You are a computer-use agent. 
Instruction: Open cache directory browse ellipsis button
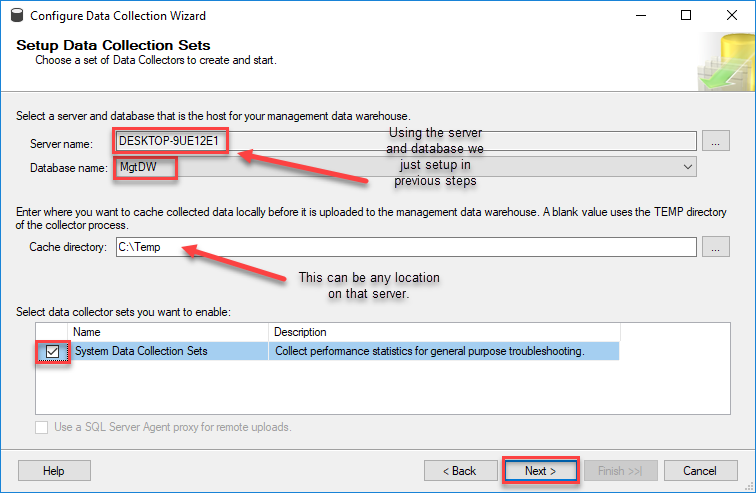click(x=716, y=247)
